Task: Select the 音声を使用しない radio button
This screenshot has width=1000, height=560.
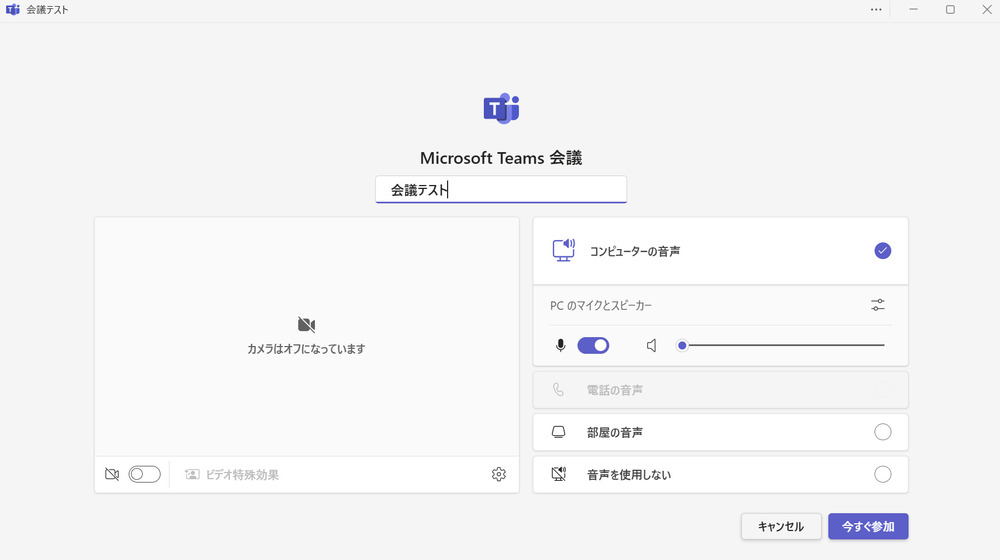Action: click(x=883, y=475)
